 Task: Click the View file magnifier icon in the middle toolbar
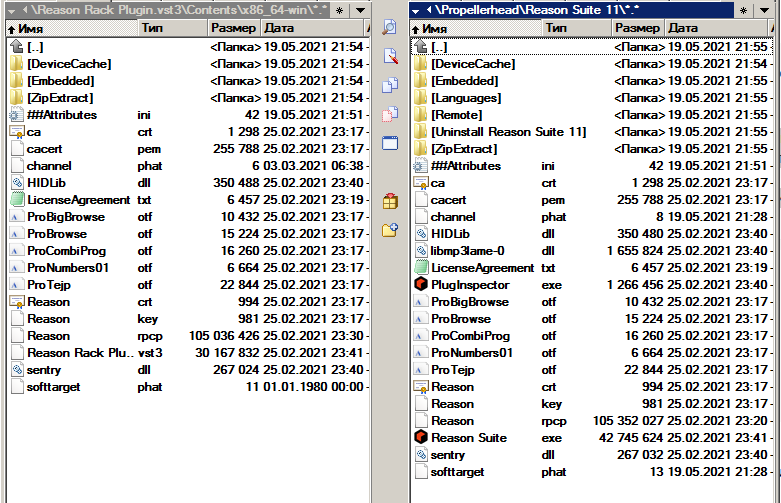390,27
